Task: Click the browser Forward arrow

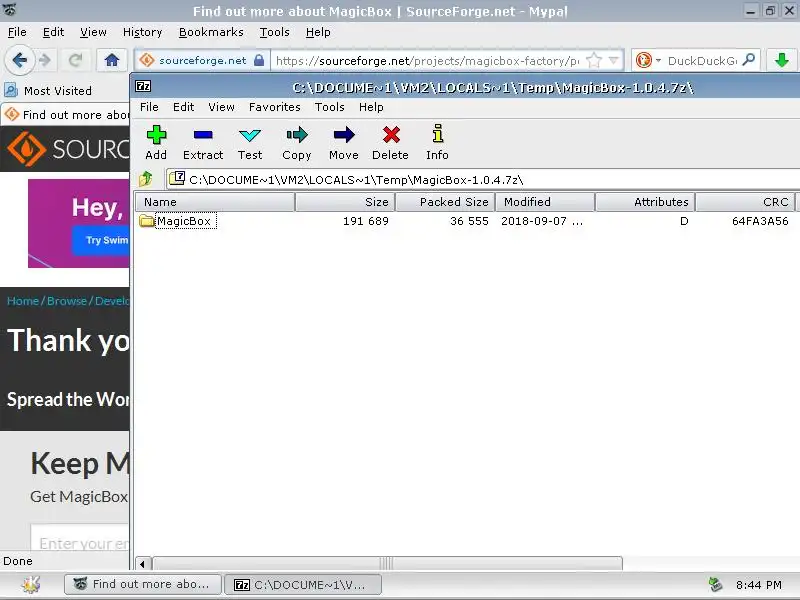Action: coord(45,61)
